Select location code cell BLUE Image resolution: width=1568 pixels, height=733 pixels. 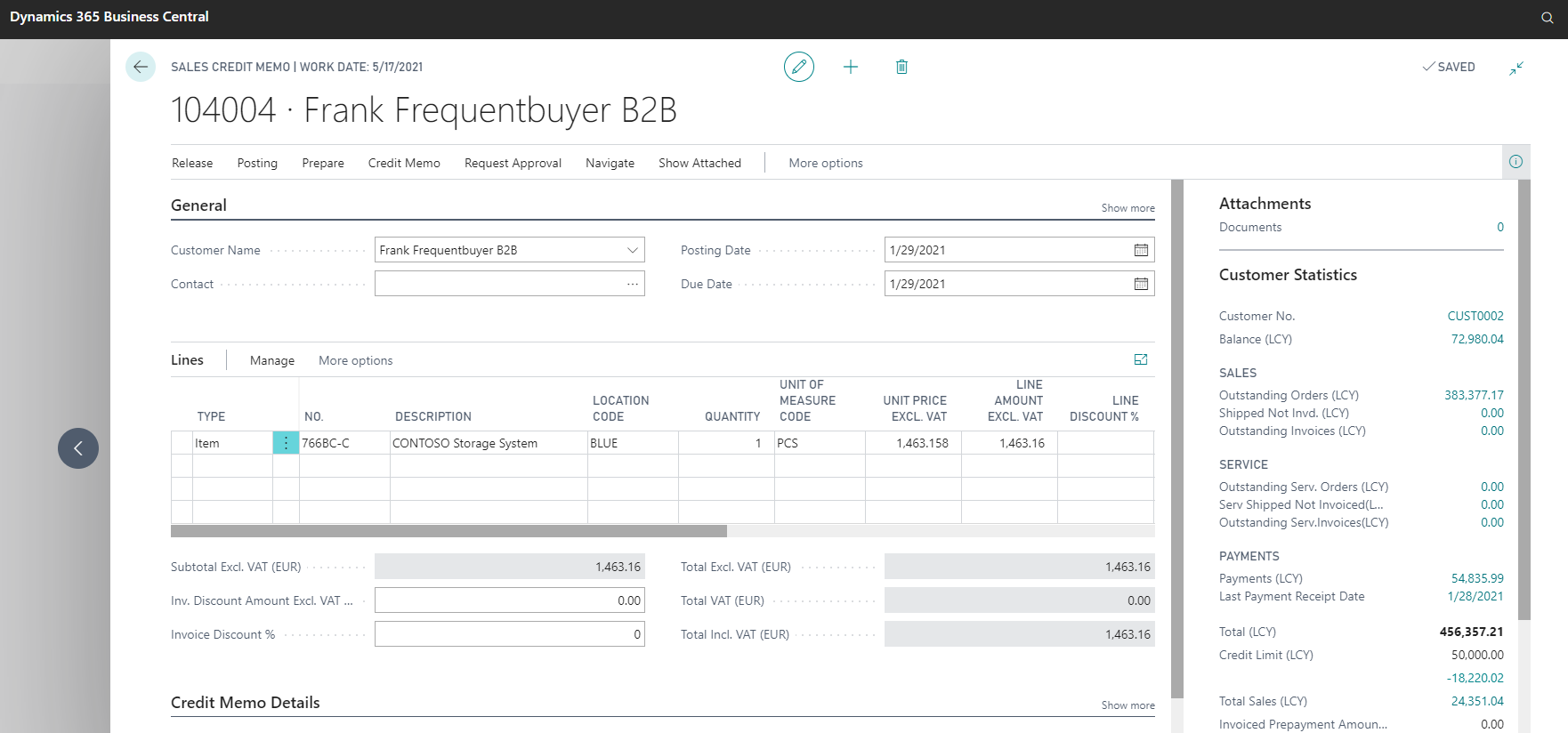(x=633, y=443)
